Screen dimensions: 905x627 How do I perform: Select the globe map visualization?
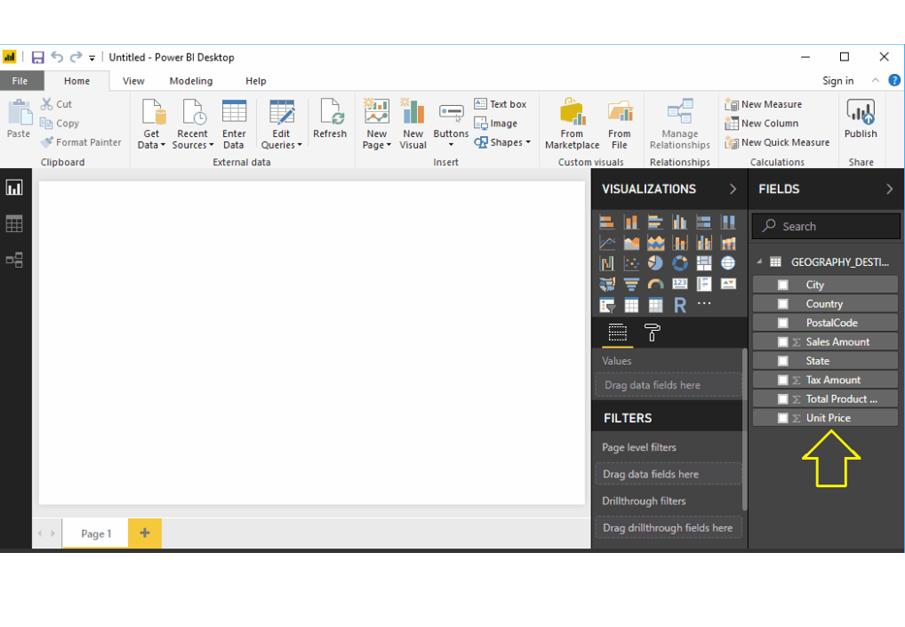point(728,264)
